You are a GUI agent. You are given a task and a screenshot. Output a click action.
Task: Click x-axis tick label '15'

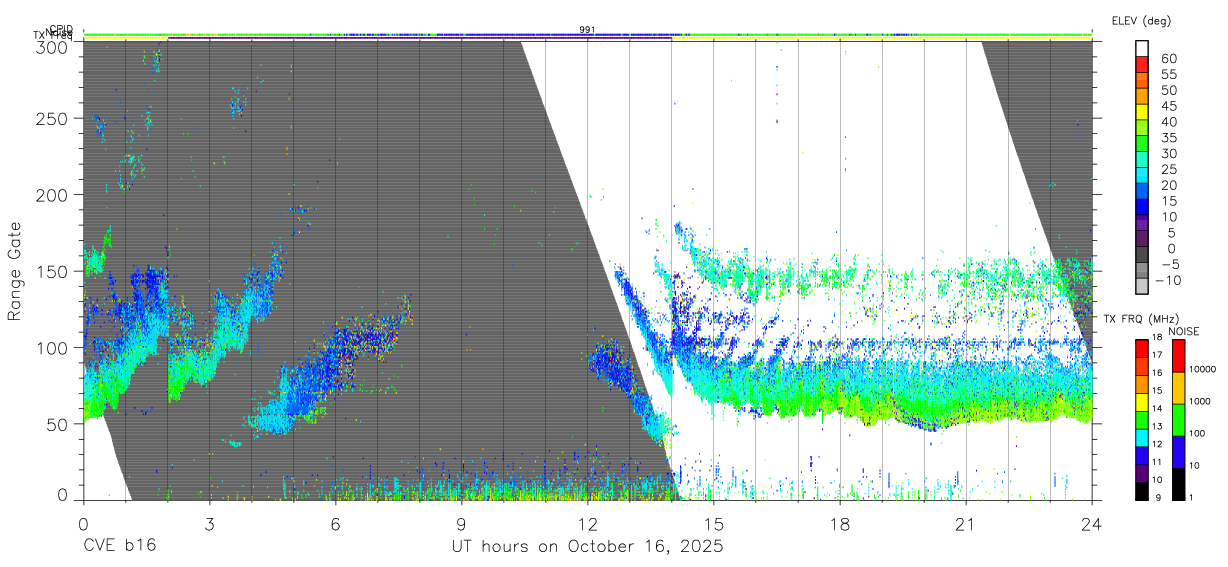click(714, 523)
